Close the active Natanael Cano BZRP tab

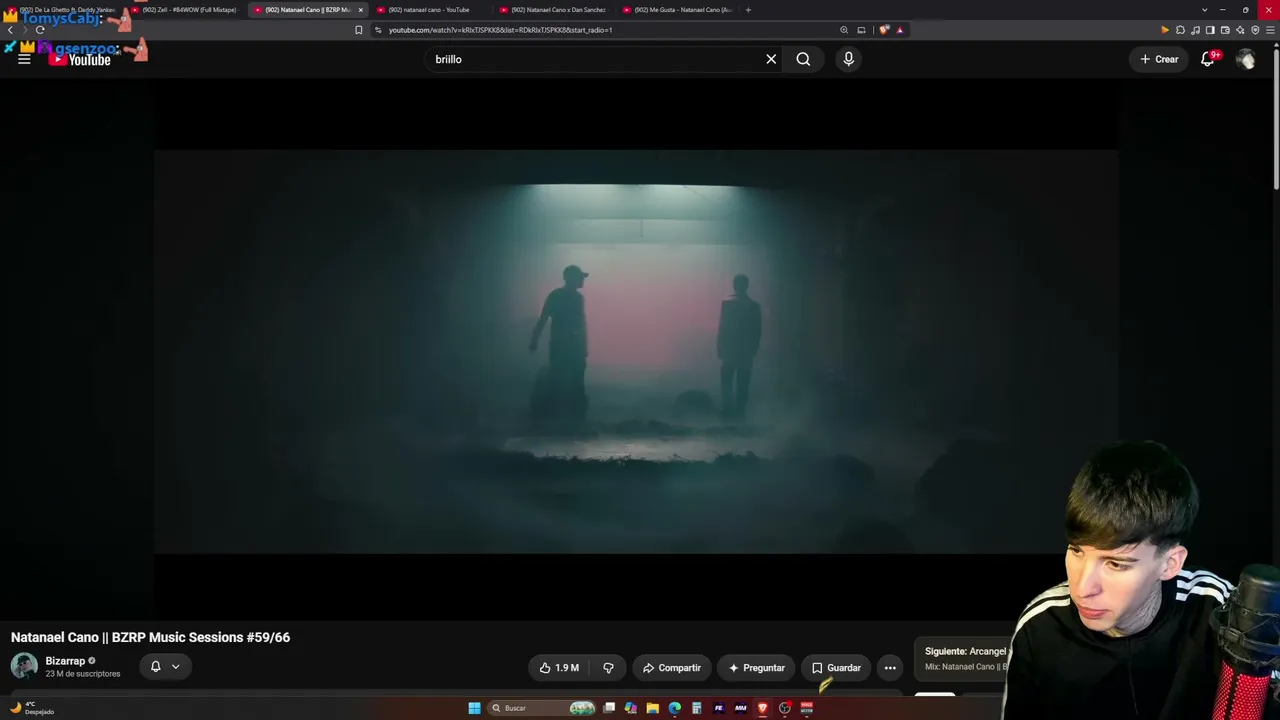(x=360, y=10)
